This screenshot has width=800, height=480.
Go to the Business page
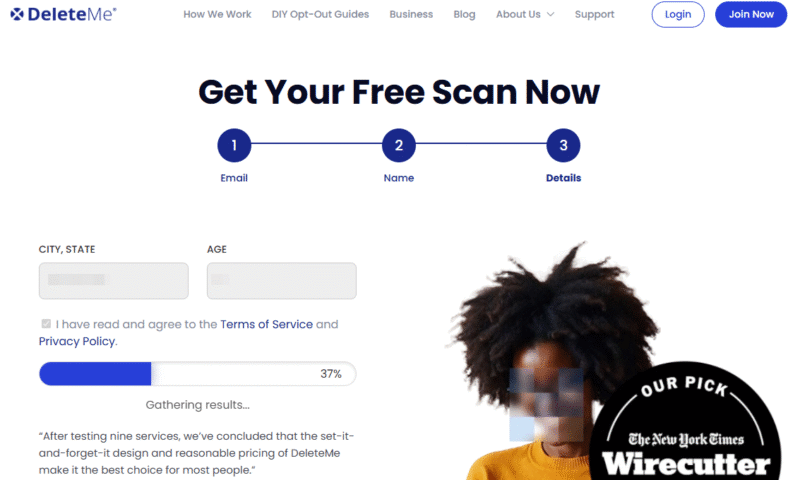coord(411,14)
